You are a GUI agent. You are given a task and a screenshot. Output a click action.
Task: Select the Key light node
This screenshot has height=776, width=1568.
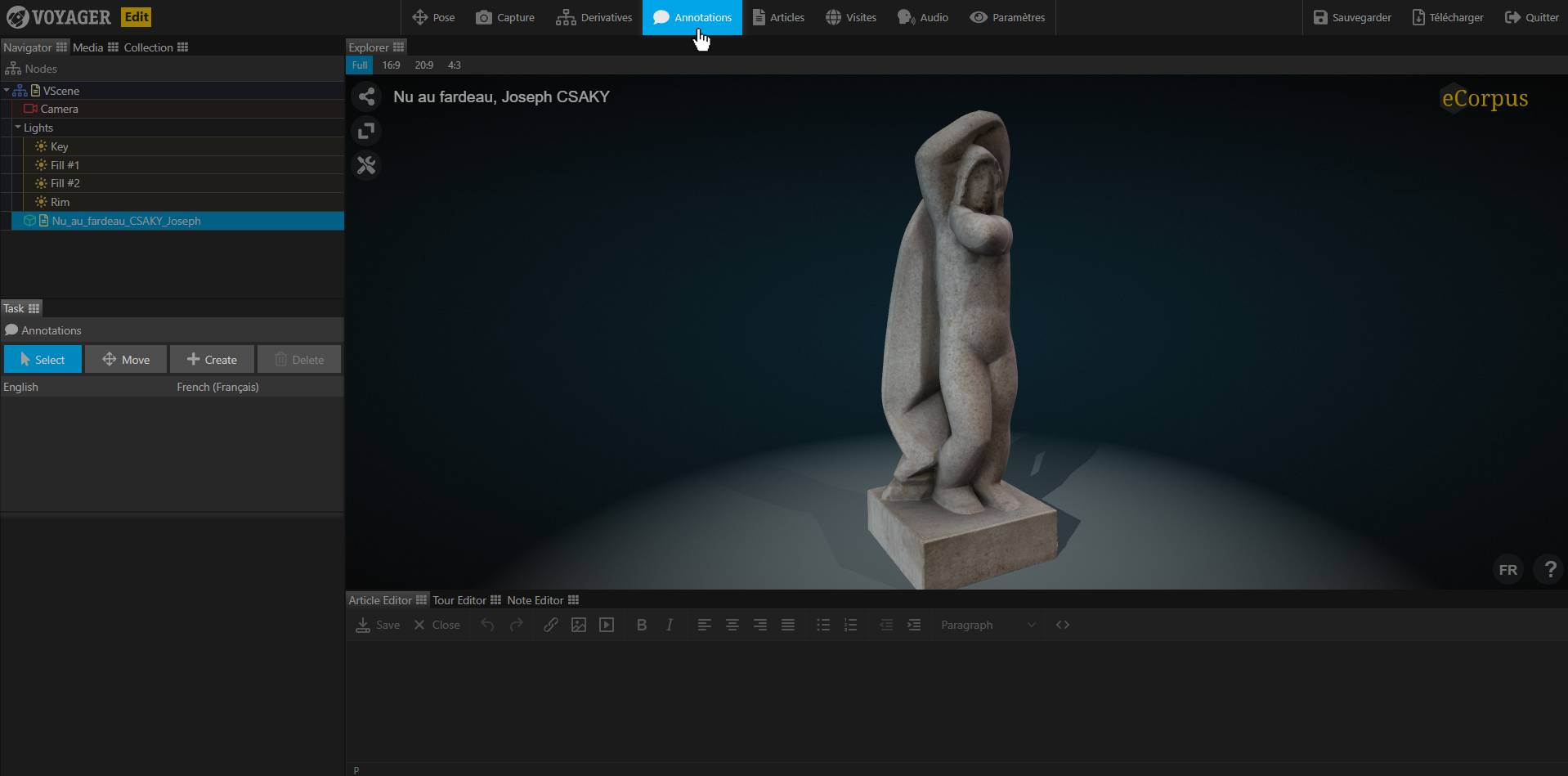pyautogui.click(x=183, y=146)
